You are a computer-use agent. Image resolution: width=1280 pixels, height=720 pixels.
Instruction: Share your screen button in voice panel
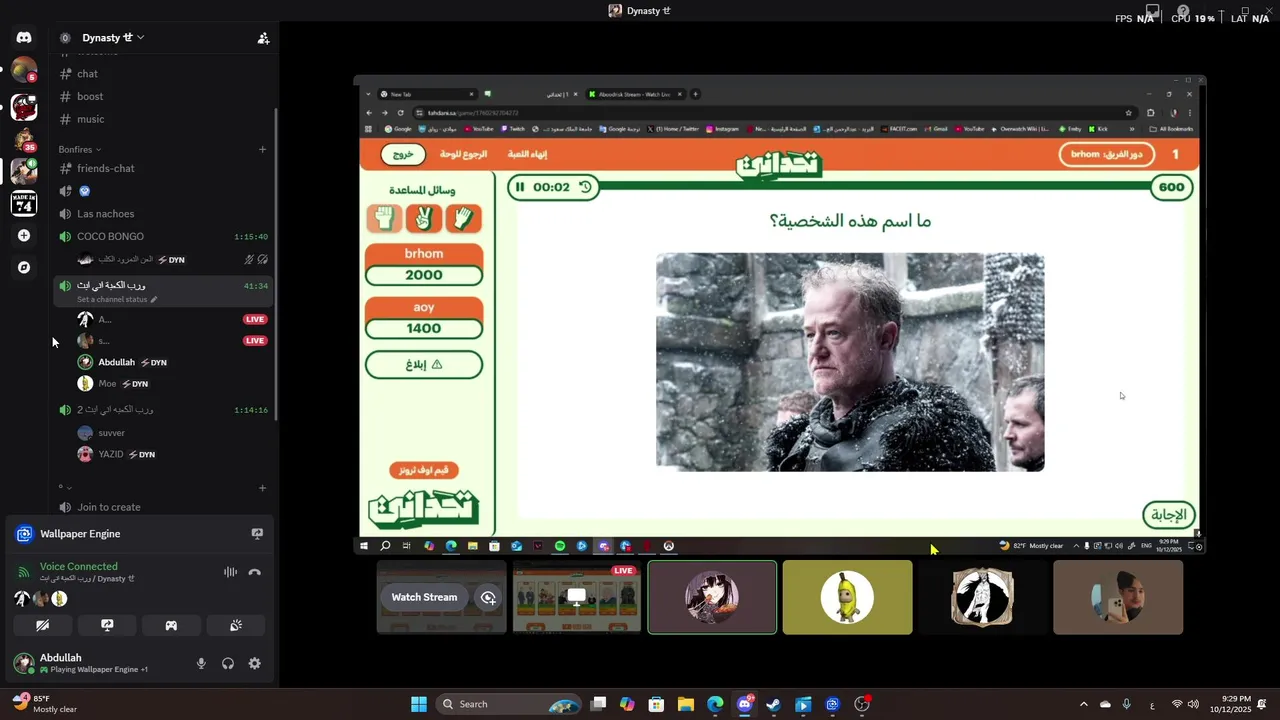click(107, 625)
